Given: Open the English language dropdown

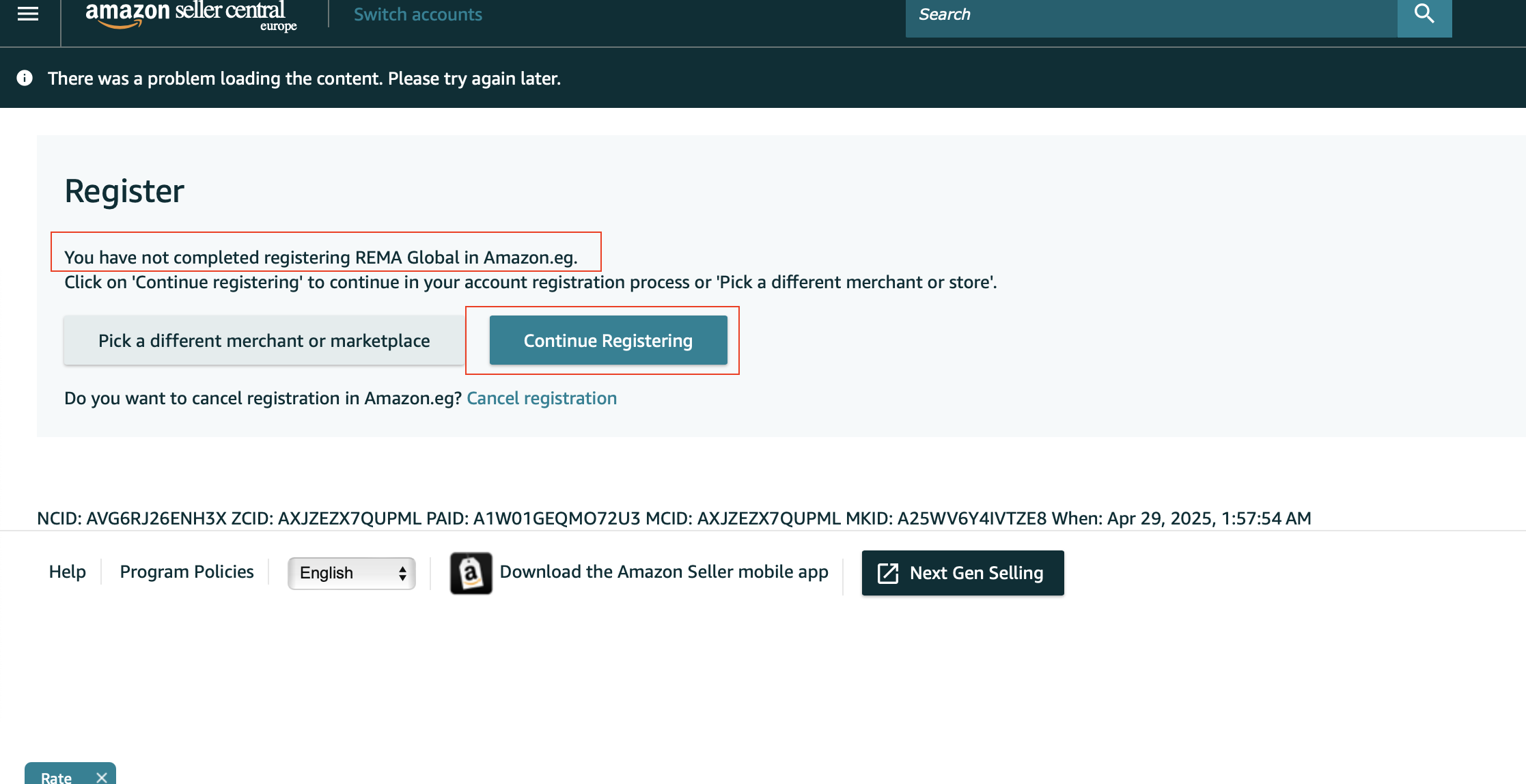Looking at the screenshot, I should pos(351,573).
